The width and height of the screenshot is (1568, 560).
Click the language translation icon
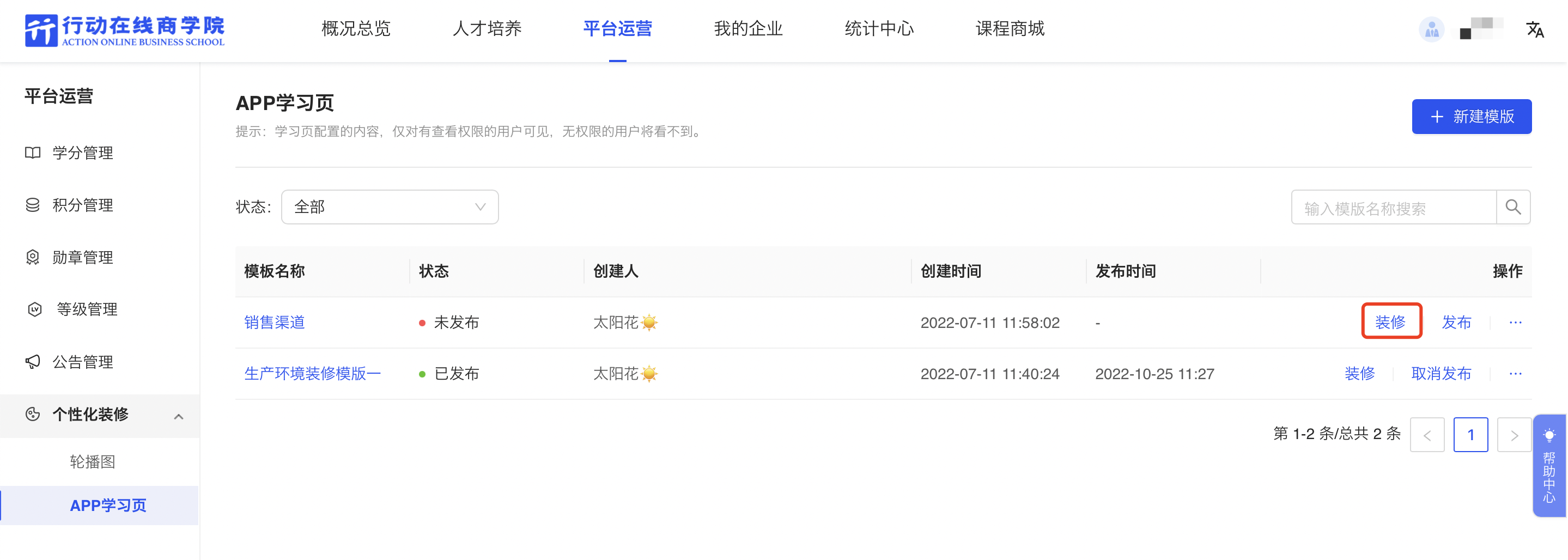1535,29
